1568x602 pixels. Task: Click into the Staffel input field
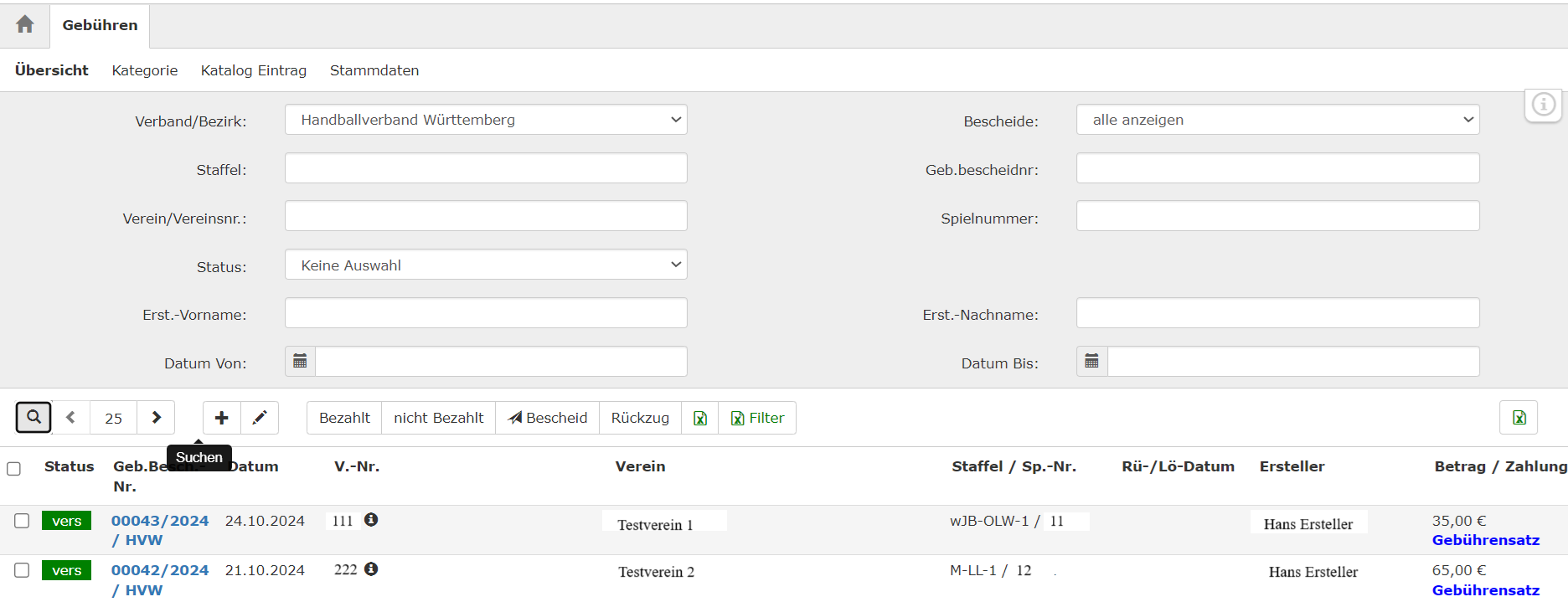click(x=486, y=168)
